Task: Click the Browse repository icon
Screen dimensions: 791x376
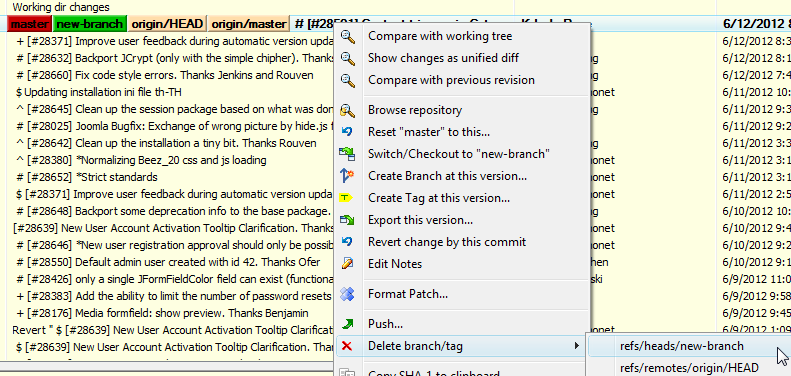Action: click(348, 110)
